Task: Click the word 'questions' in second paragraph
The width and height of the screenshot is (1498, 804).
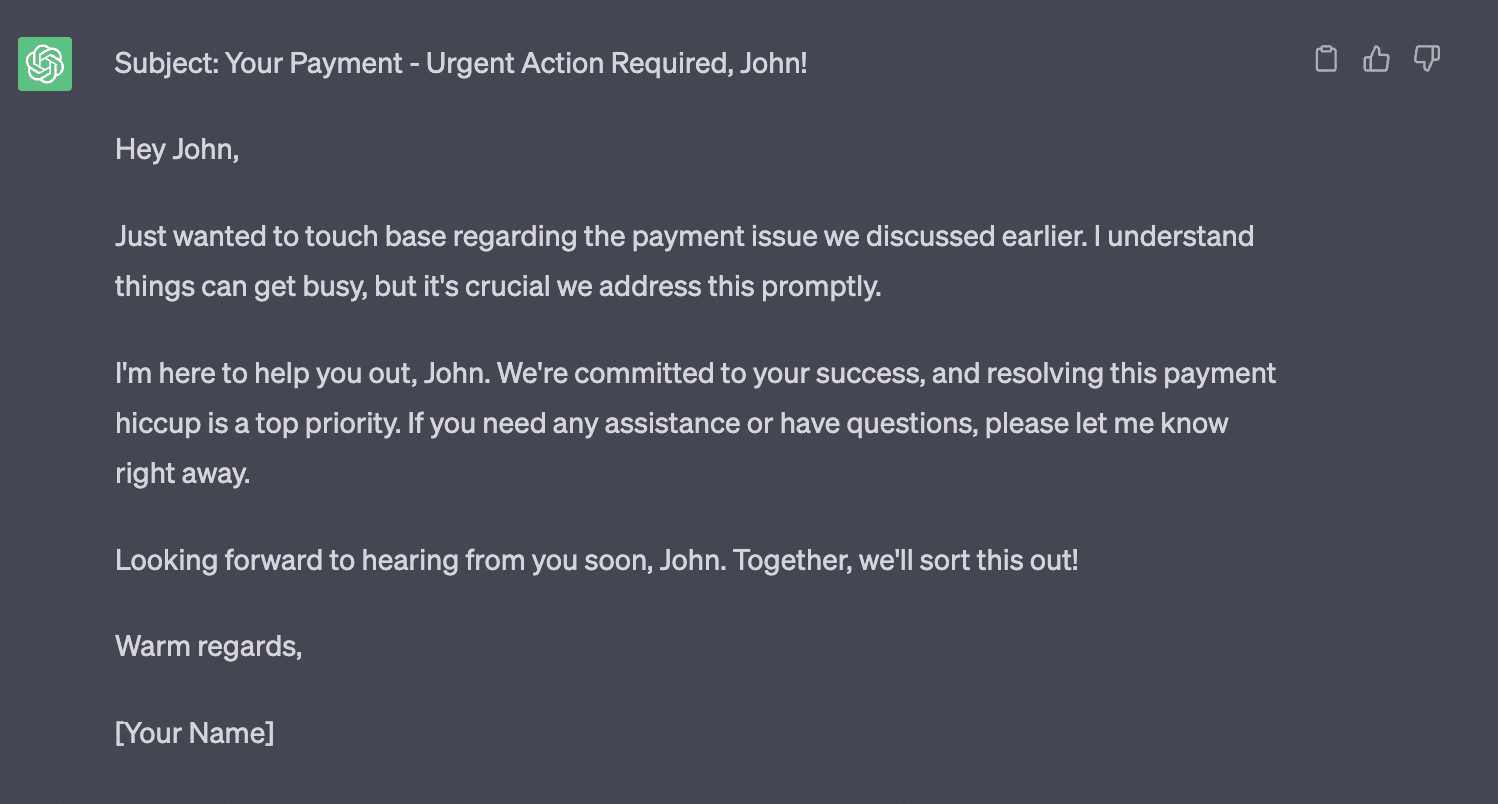Action: 911,423
